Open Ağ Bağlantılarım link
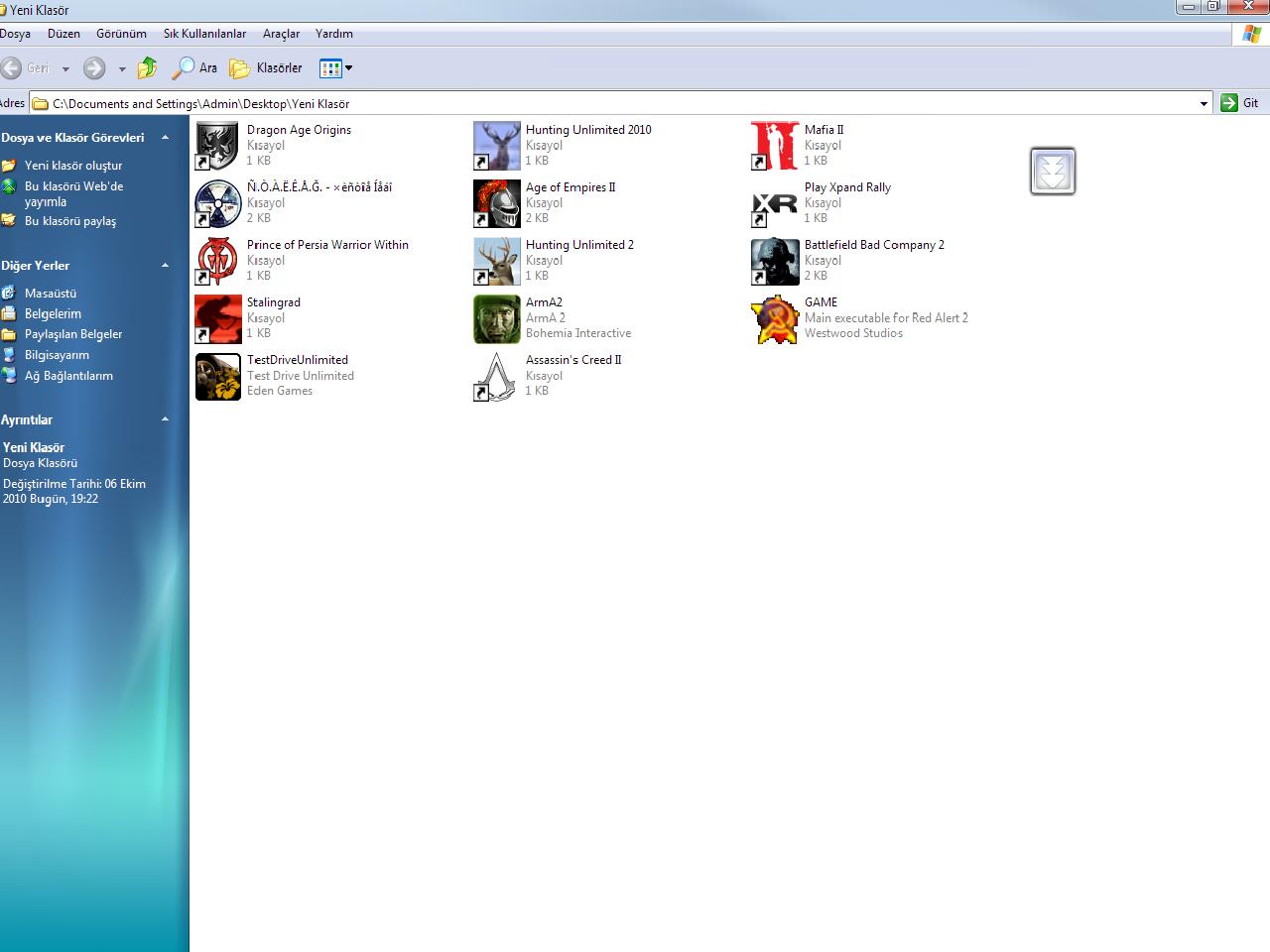This screenshot has width=1270, height=952. 68,376
